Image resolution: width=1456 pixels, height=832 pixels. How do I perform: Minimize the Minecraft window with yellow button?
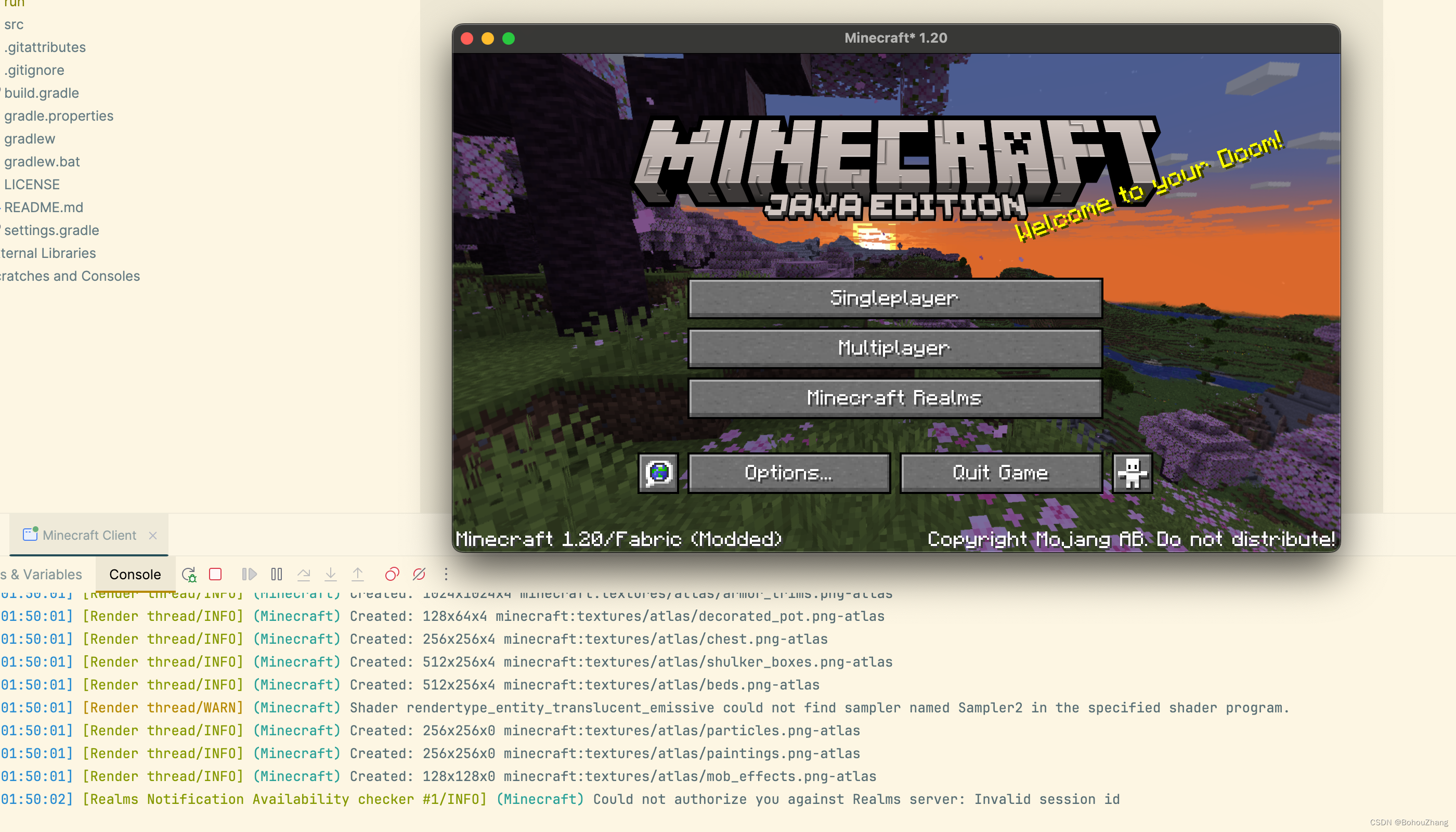click(x=487, y=38)
